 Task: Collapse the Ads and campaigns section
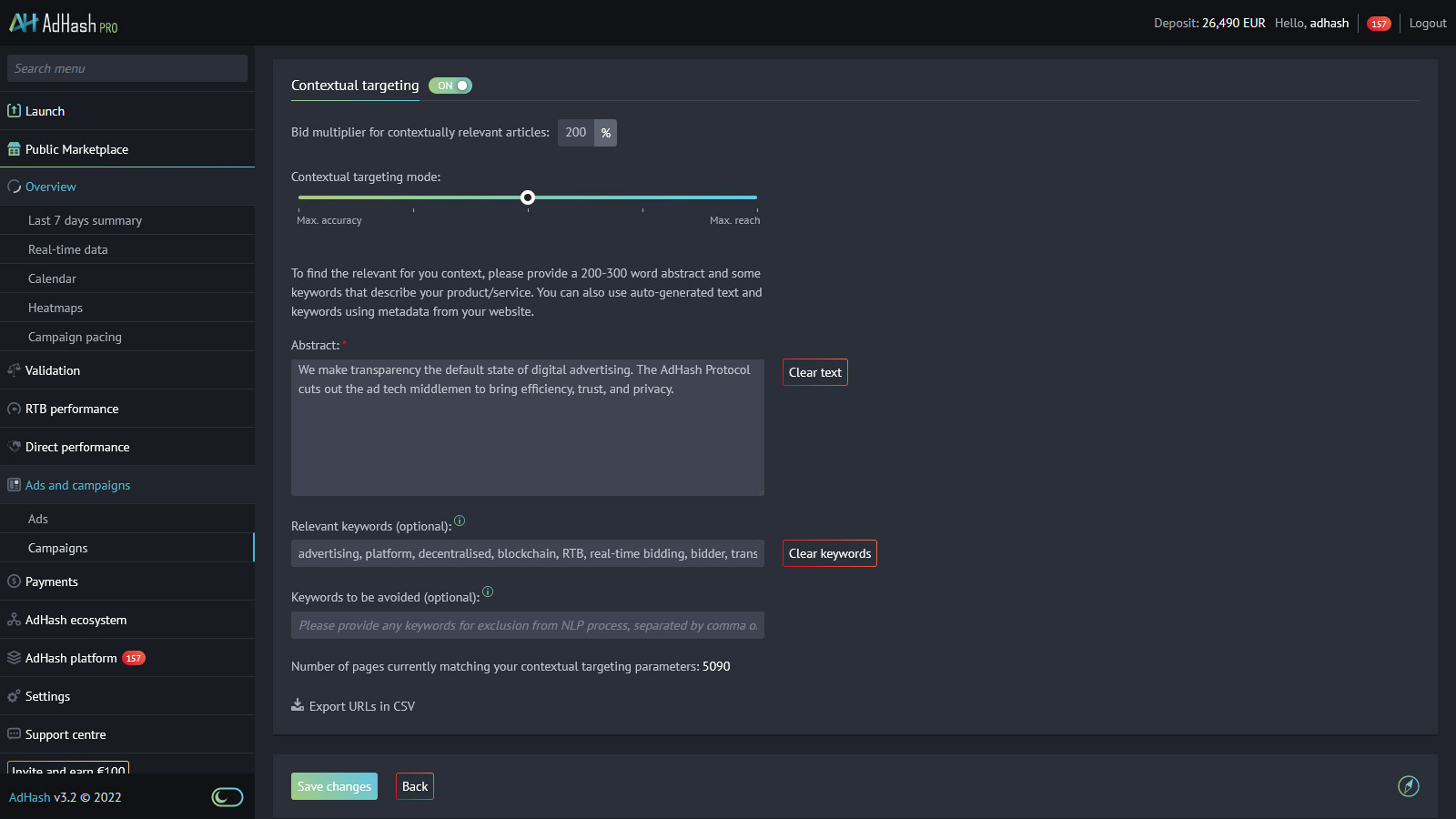77,485
